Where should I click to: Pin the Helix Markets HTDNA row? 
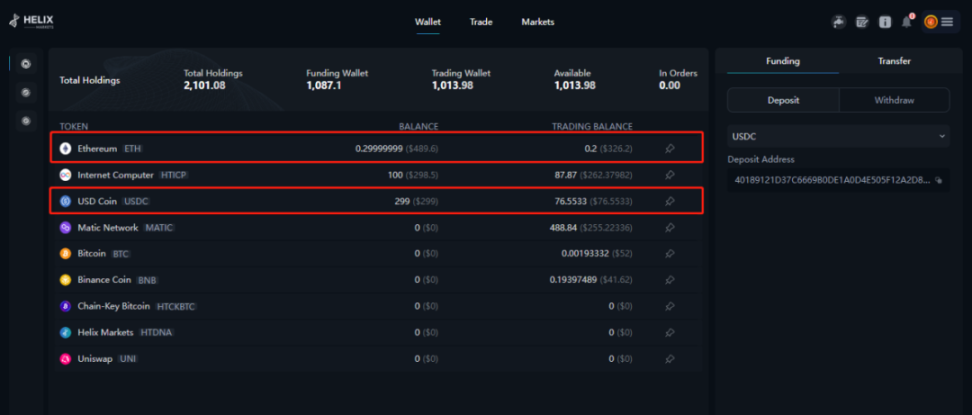(x=669, y=332)
